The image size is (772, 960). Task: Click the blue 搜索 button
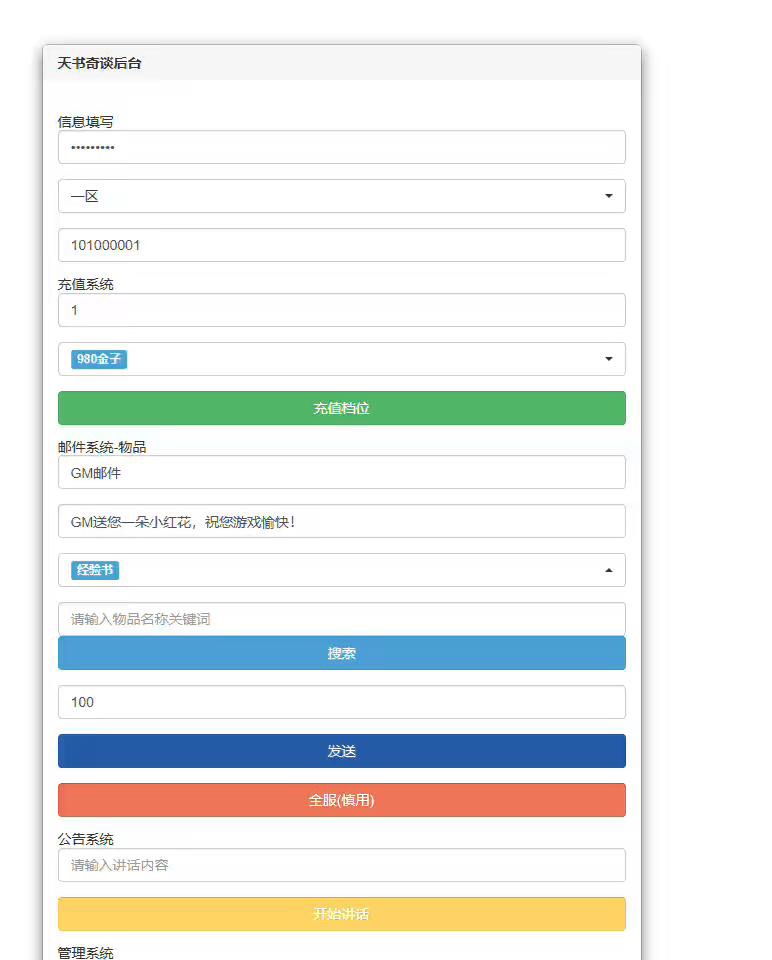342,653
